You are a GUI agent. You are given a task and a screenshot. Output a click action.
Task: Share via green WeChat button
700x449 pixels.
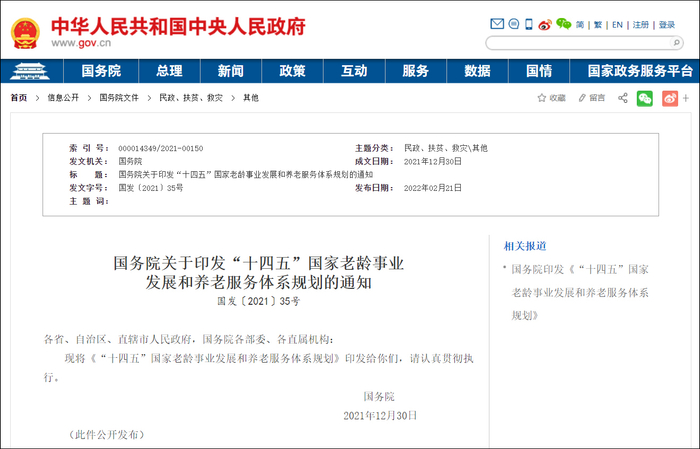[x=645, y=98]
